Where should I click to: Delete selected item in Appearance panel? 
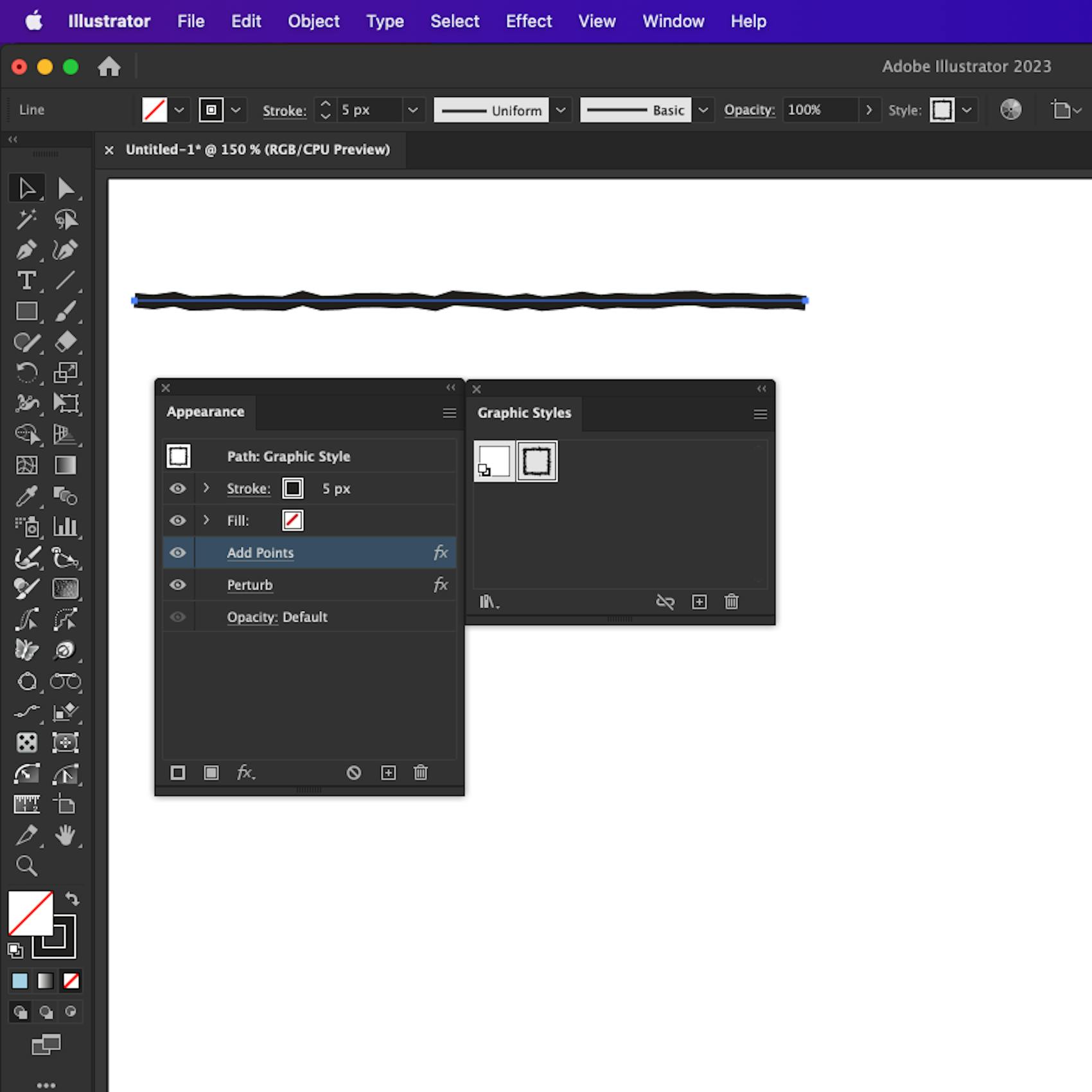click(x=421, y=773)
